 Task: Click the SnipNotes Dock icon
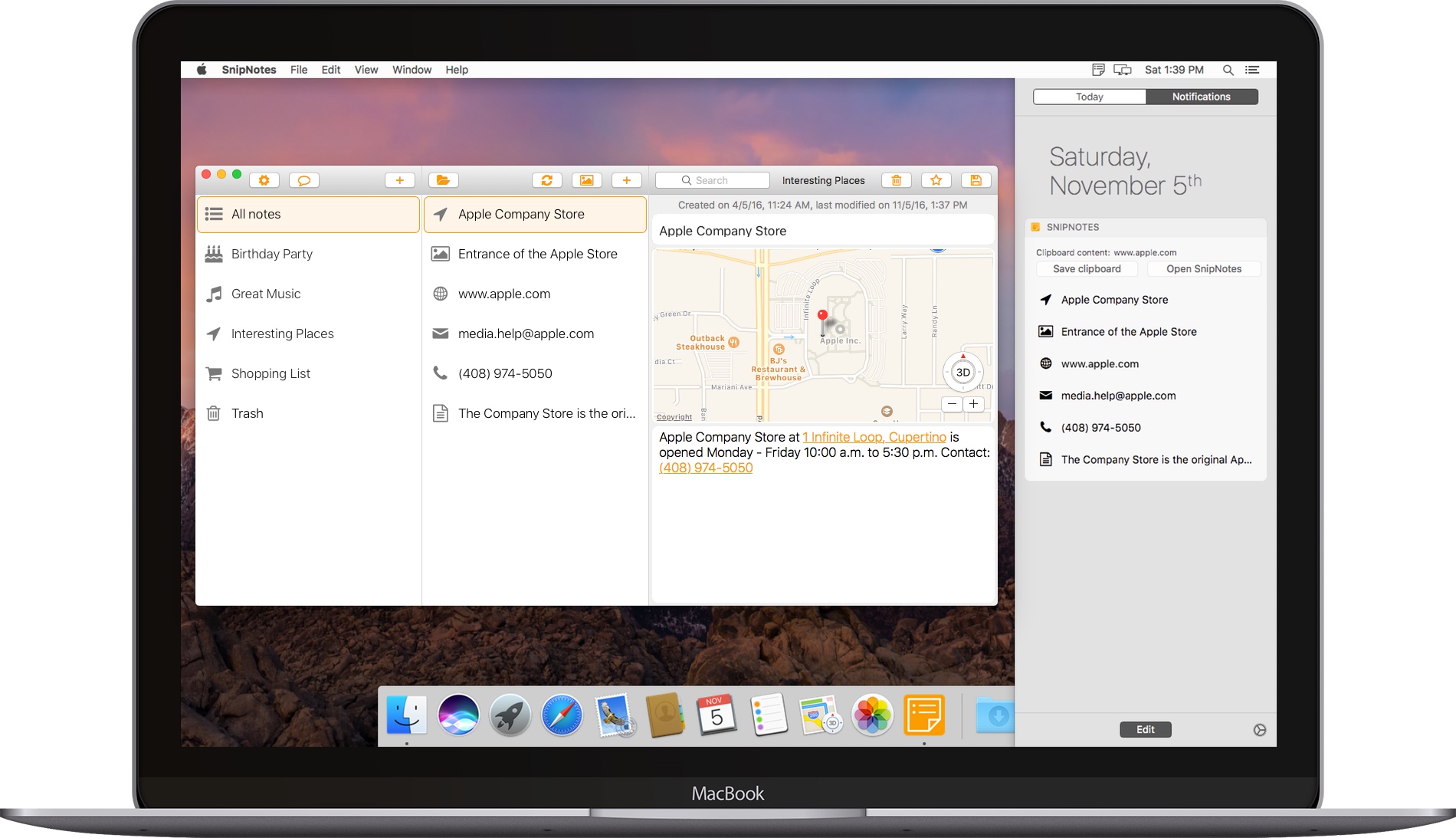point(924,715)
